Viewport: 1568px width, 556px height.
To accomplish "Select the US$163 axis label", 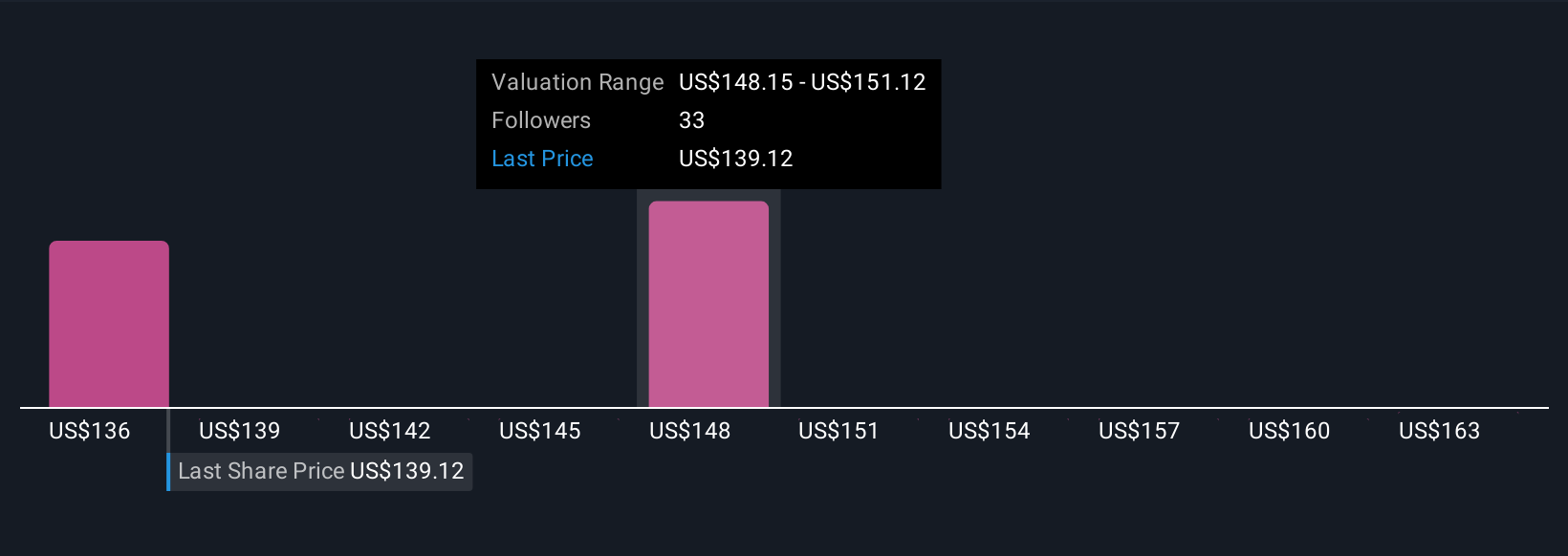I will click(x=1439, y=431).
